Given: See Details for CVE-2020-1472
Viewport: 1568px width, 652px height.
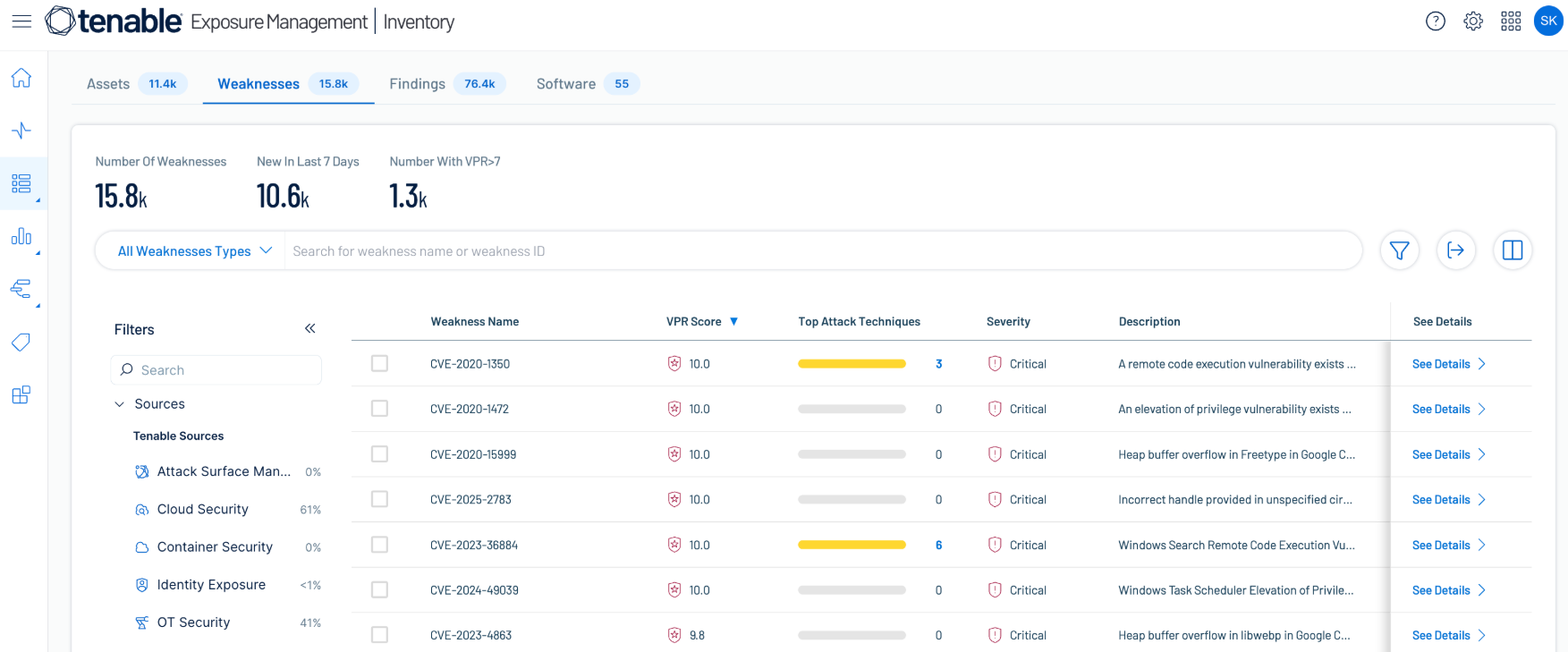Looking at the screenshot, I should 1447,409.
